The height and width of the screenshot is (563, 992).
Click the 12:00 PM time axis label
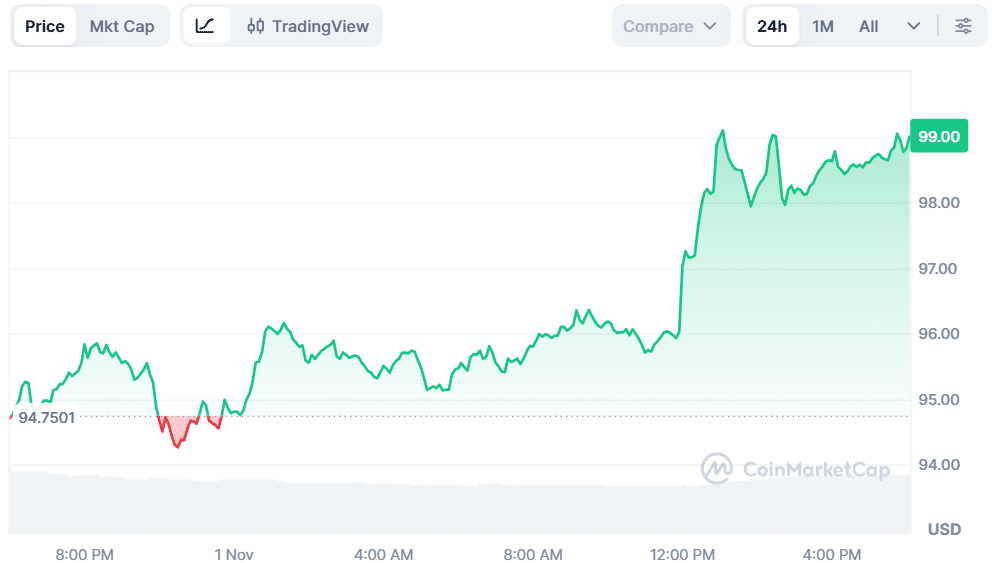coord(682,554)
